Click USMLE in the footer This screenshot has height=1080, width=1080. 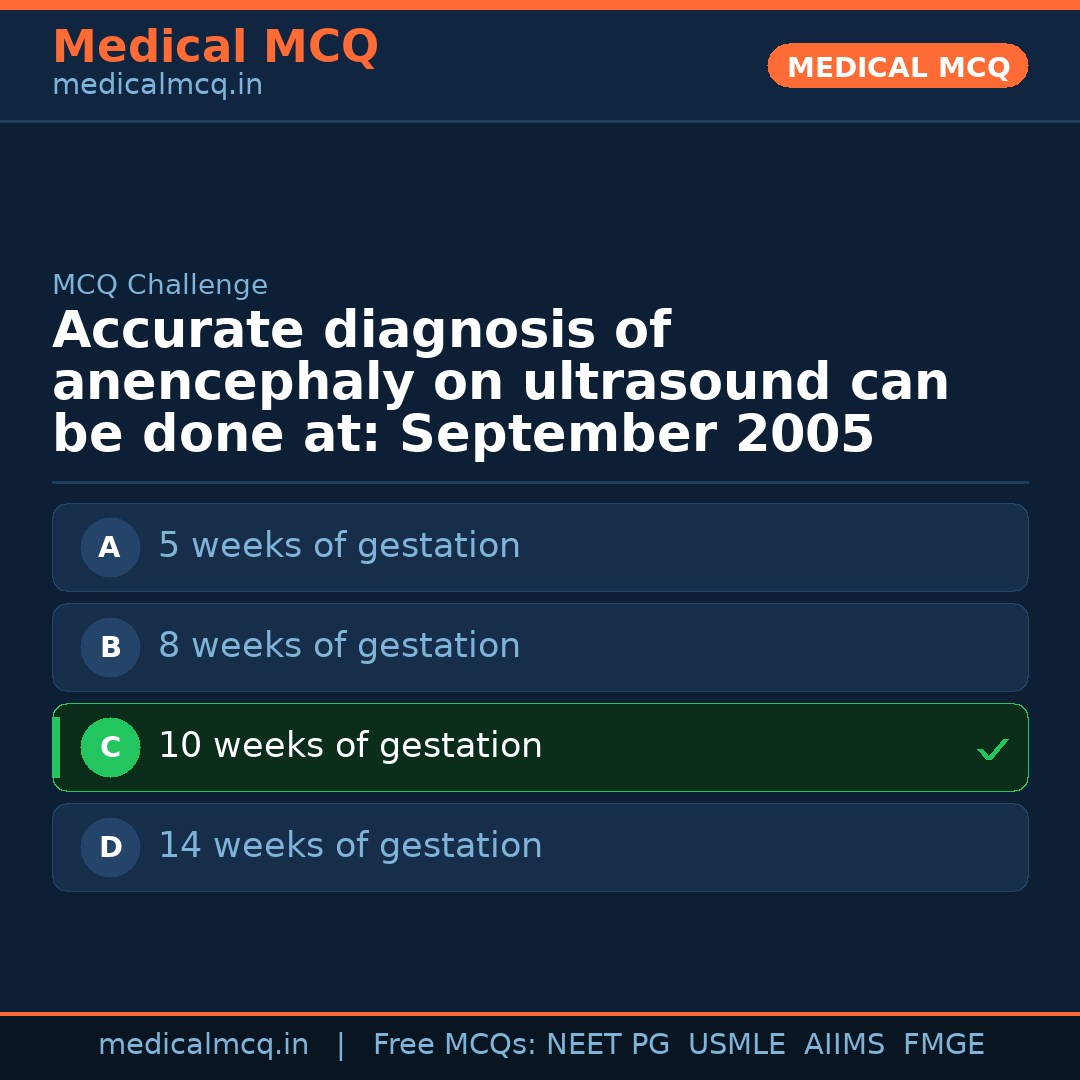click(x=736, y=1045)
